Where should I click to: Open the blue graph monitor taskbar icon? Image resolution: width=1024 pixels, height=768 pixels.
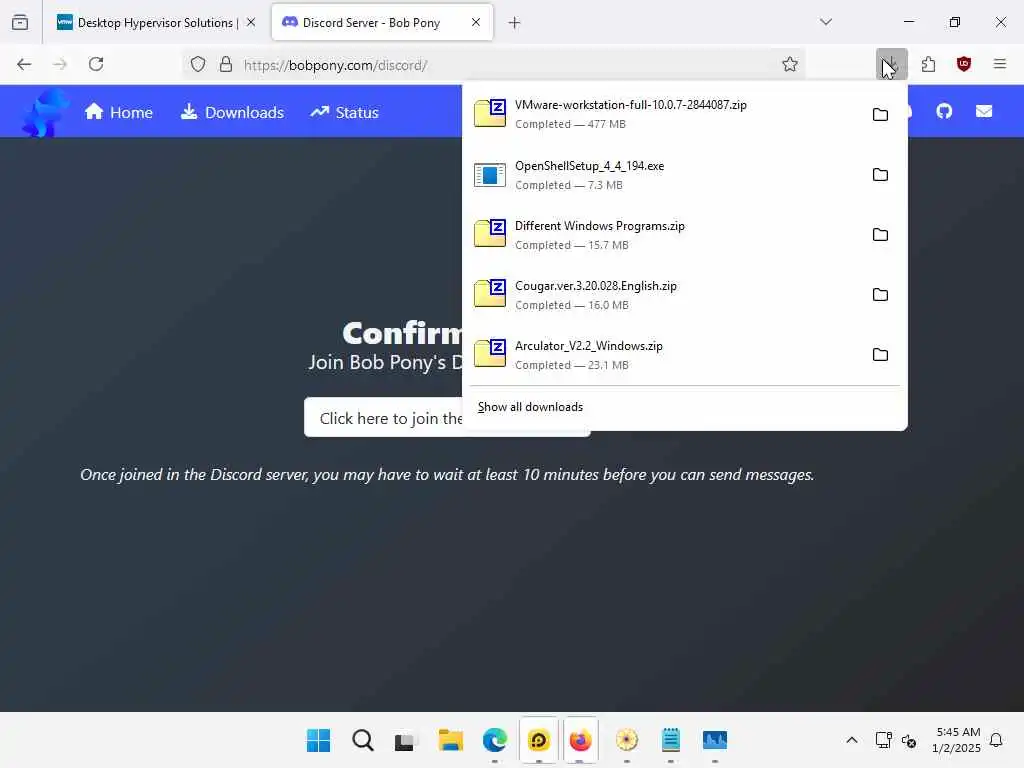click(x=714, y=740)
